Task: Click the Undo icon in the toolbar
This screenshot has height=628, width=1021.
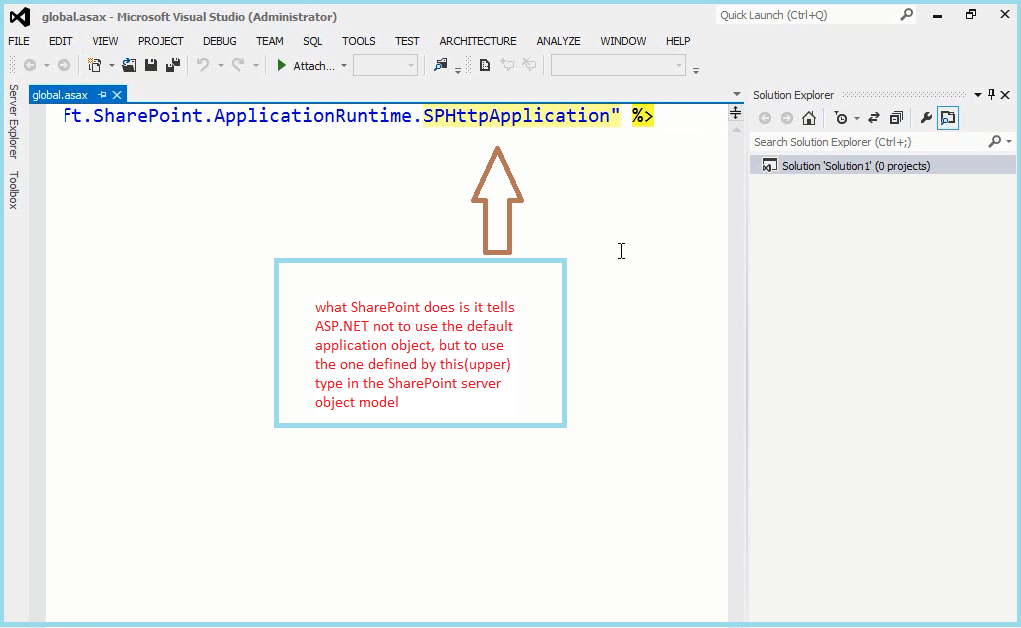Action: pyautogui.click(x=205, y=63)
